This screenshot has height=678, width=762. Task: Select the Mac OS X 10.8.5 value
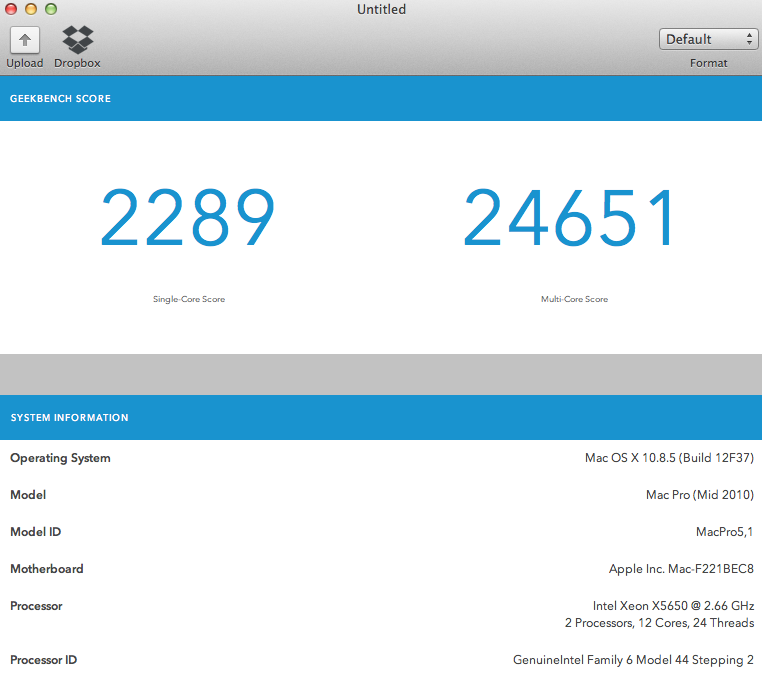pyautogui.click(x=669, y=458)
